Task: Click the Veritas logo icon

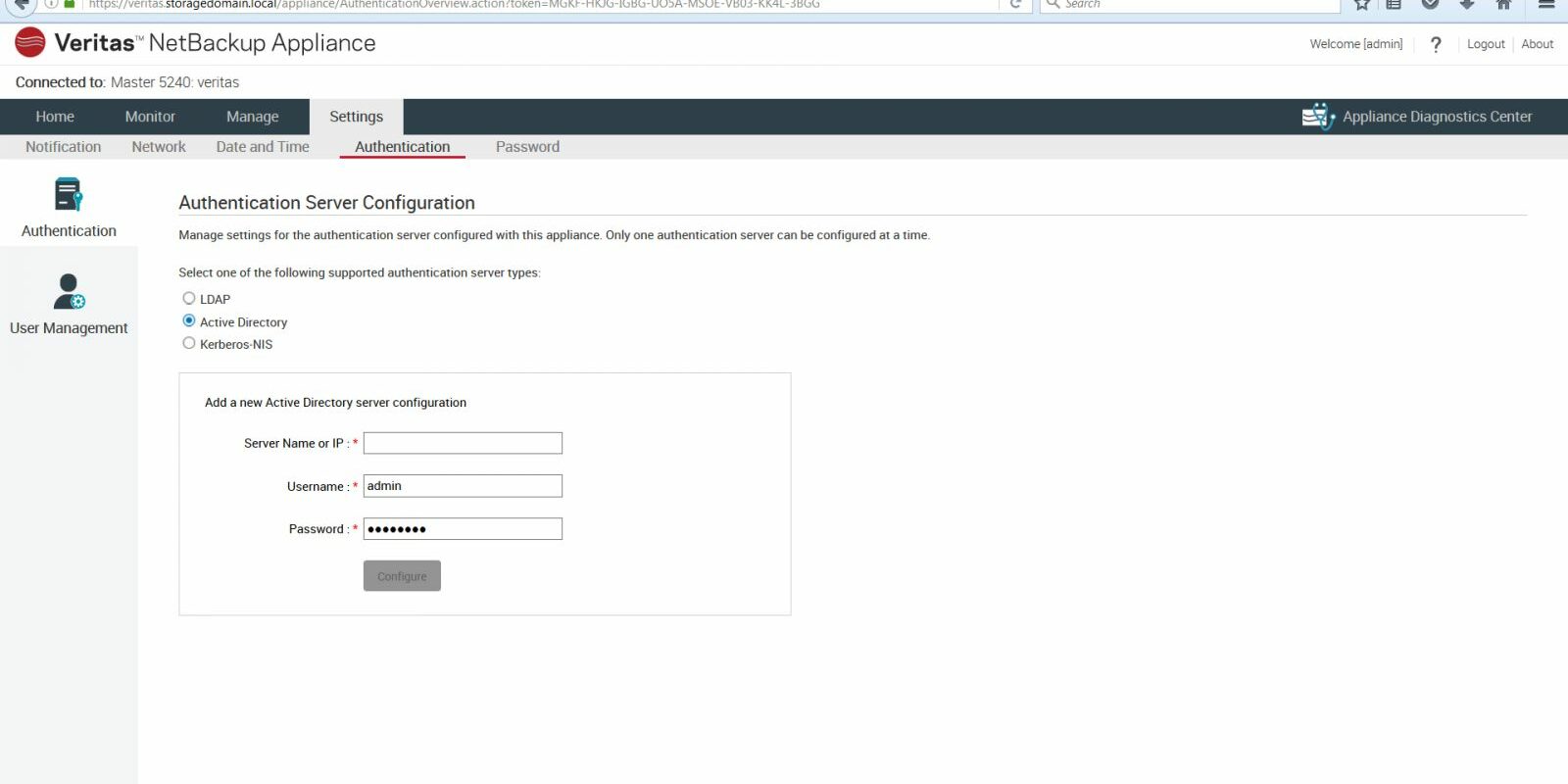Action: point(30,43)
